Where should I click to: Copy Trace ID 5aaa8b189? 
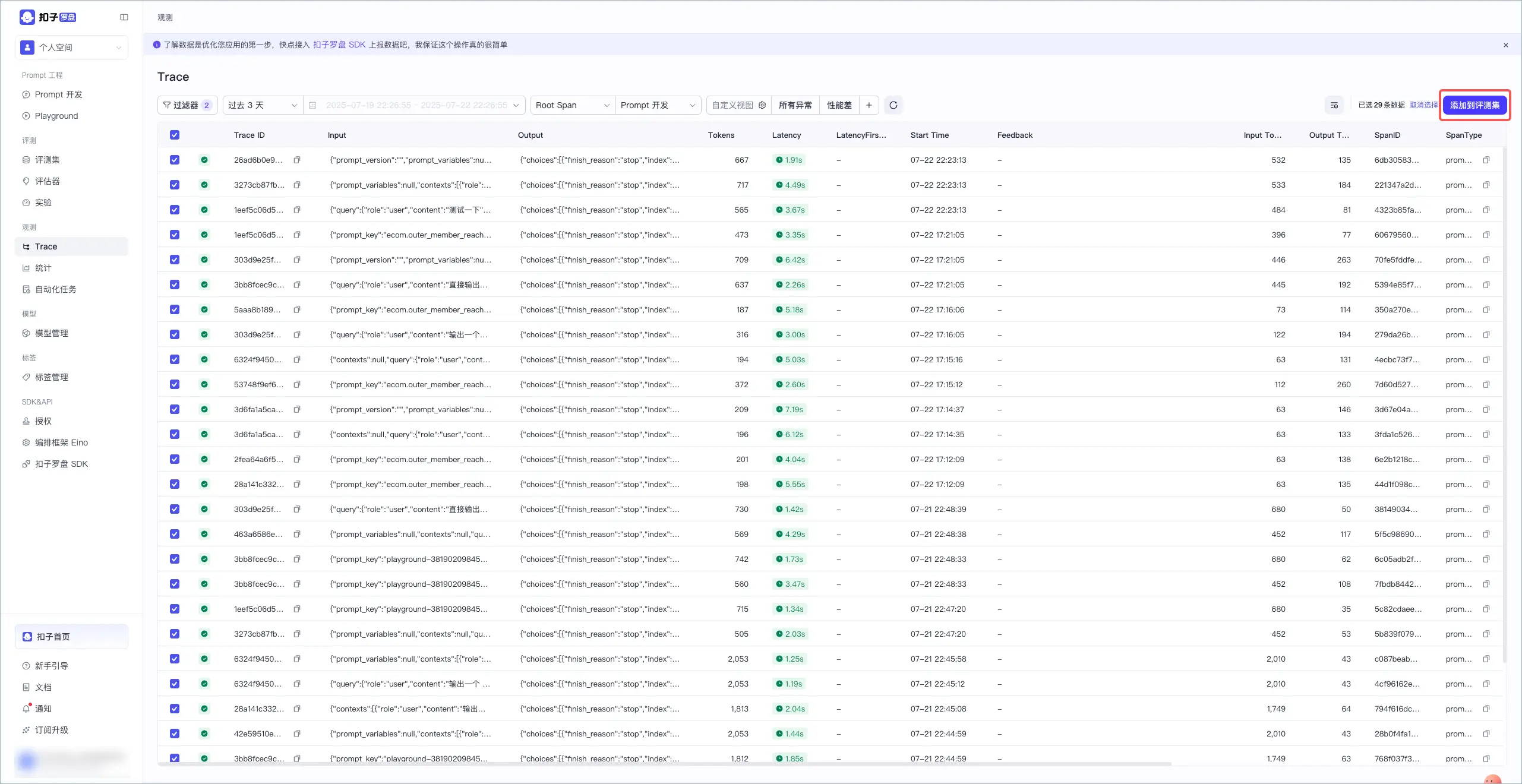pos(297,309)
